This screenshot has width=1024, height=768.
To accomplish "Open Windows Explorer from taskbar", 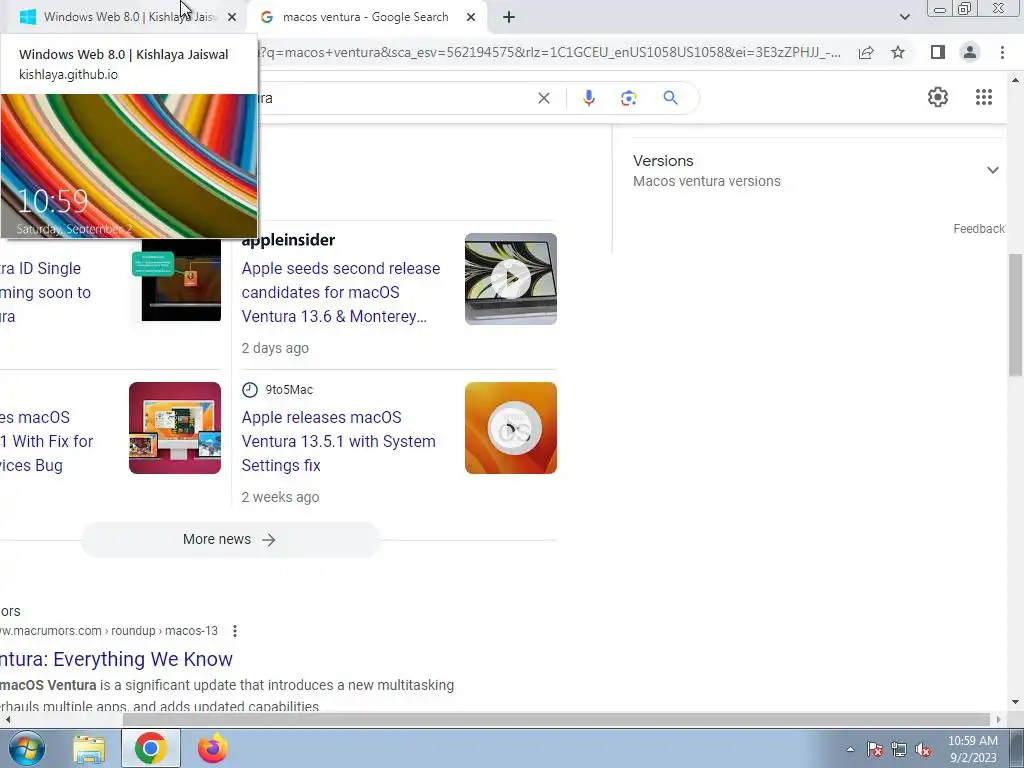I will point(89,748).
